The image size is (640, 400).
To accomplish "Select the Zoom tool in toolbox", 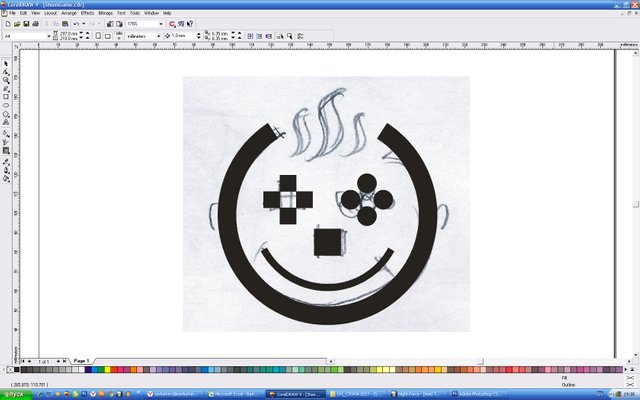I will click(x=6, y=80).
